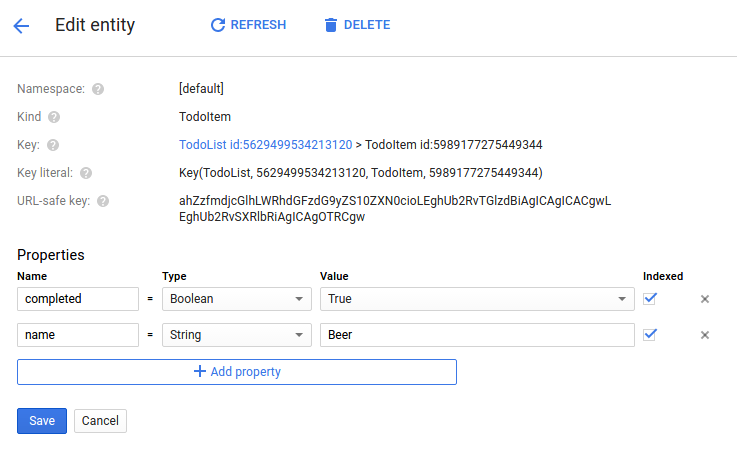Open the Namespace help icon
The width and height of the screenshot is (737, 451).
(x=98, y=89)
